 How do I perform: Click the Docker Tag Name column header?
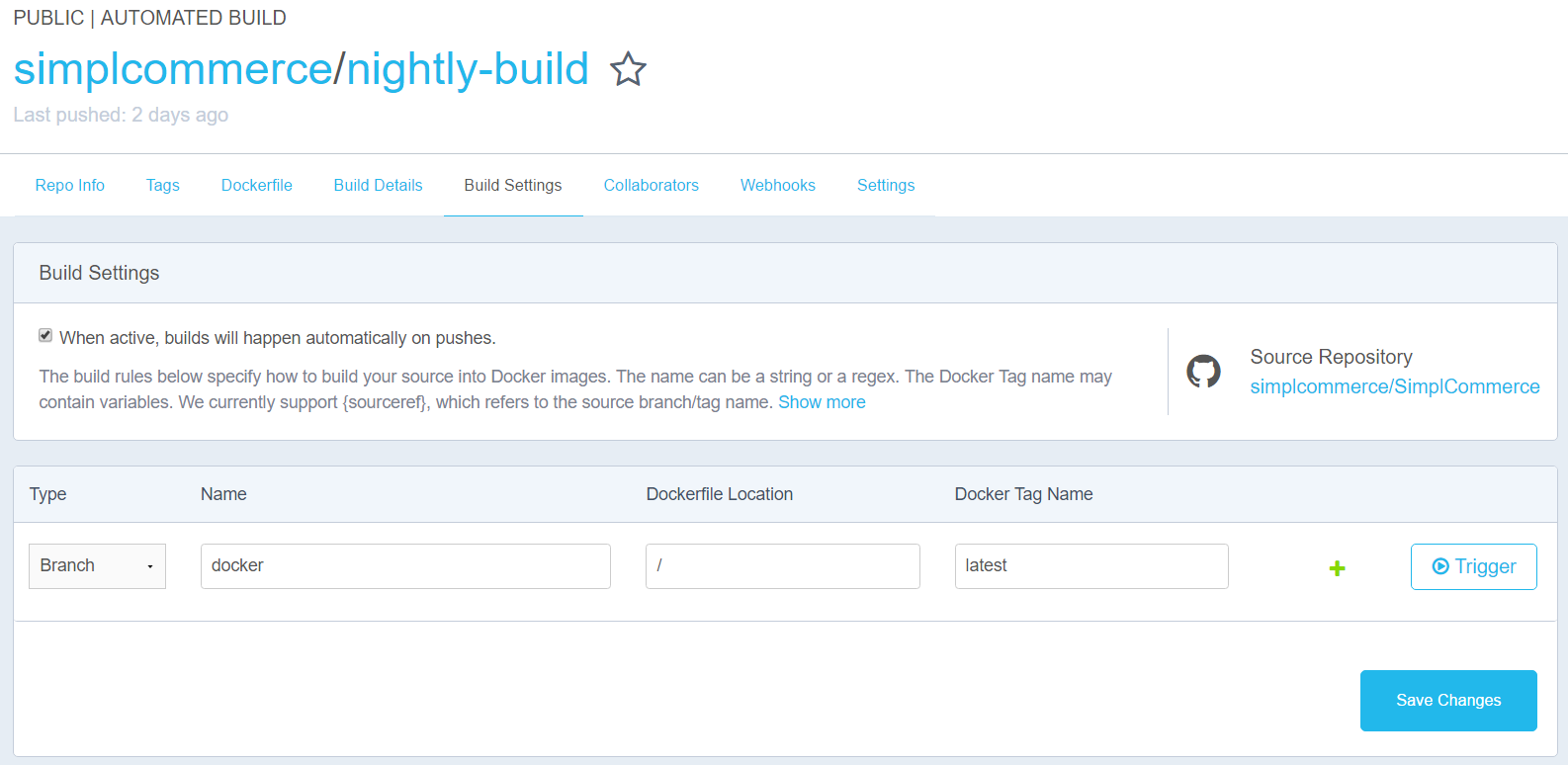(1023, 494)
